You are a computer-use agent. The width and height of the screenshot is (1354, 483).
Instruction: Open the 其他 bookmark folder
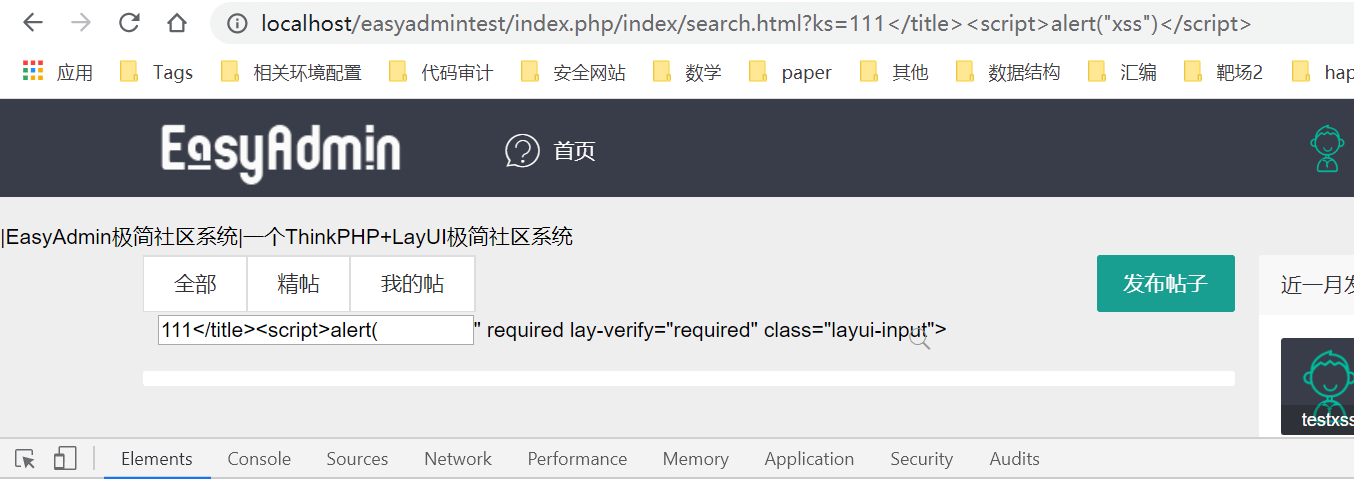893,72
